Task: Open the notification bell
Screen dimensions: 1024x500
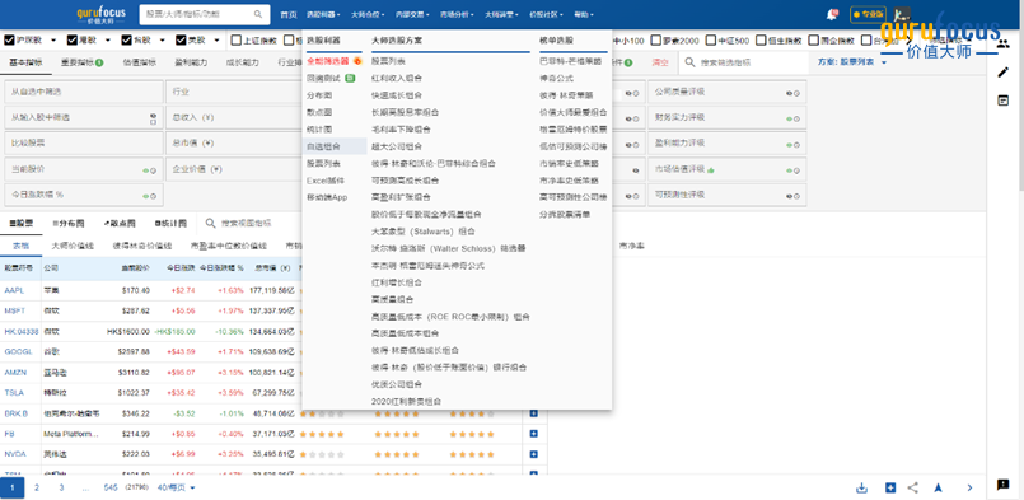Action: tap(832, 14)
